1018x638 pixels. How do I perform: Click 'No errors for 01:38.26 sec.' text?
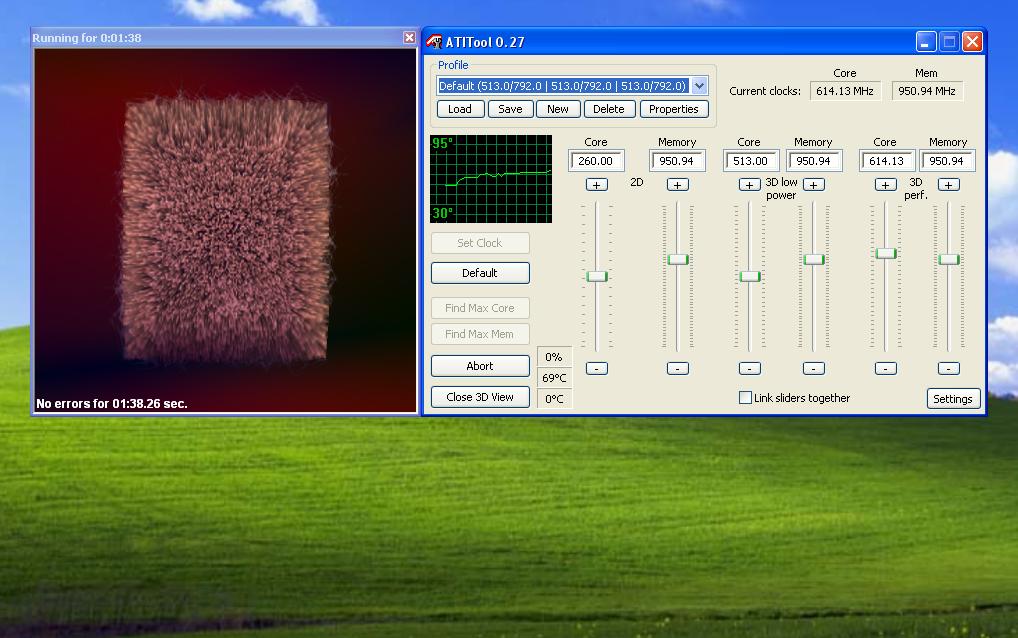[x=112, y=404]
